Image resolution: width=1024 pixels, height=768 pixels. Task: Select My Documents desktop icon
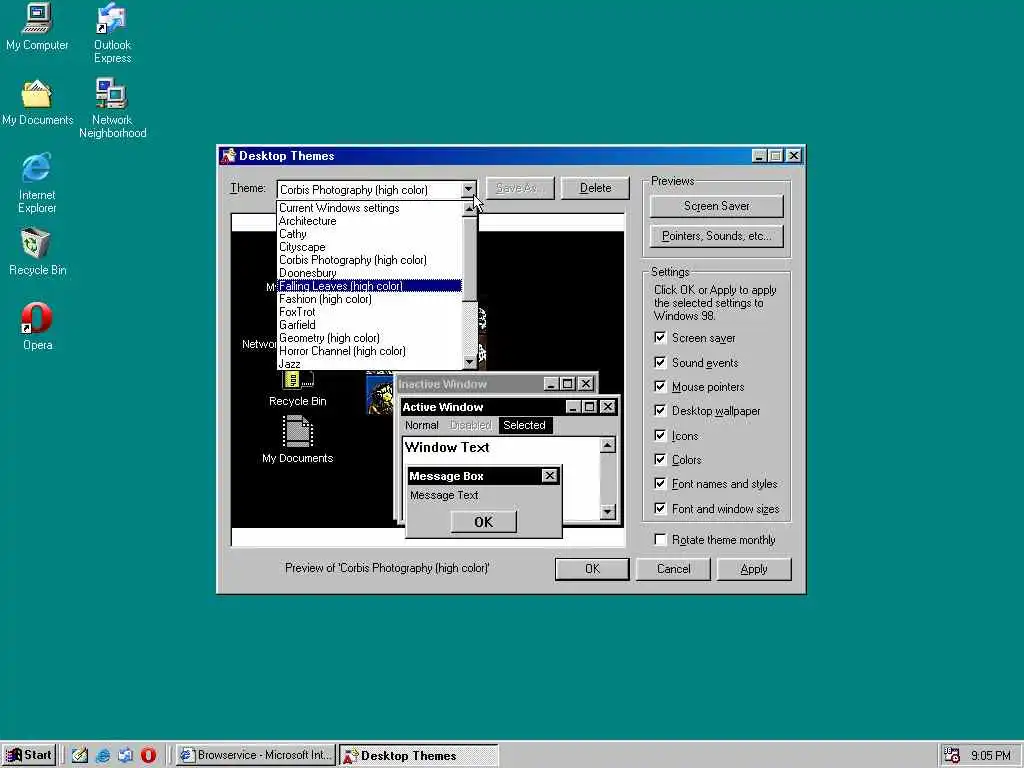click(x=37, y=103)
